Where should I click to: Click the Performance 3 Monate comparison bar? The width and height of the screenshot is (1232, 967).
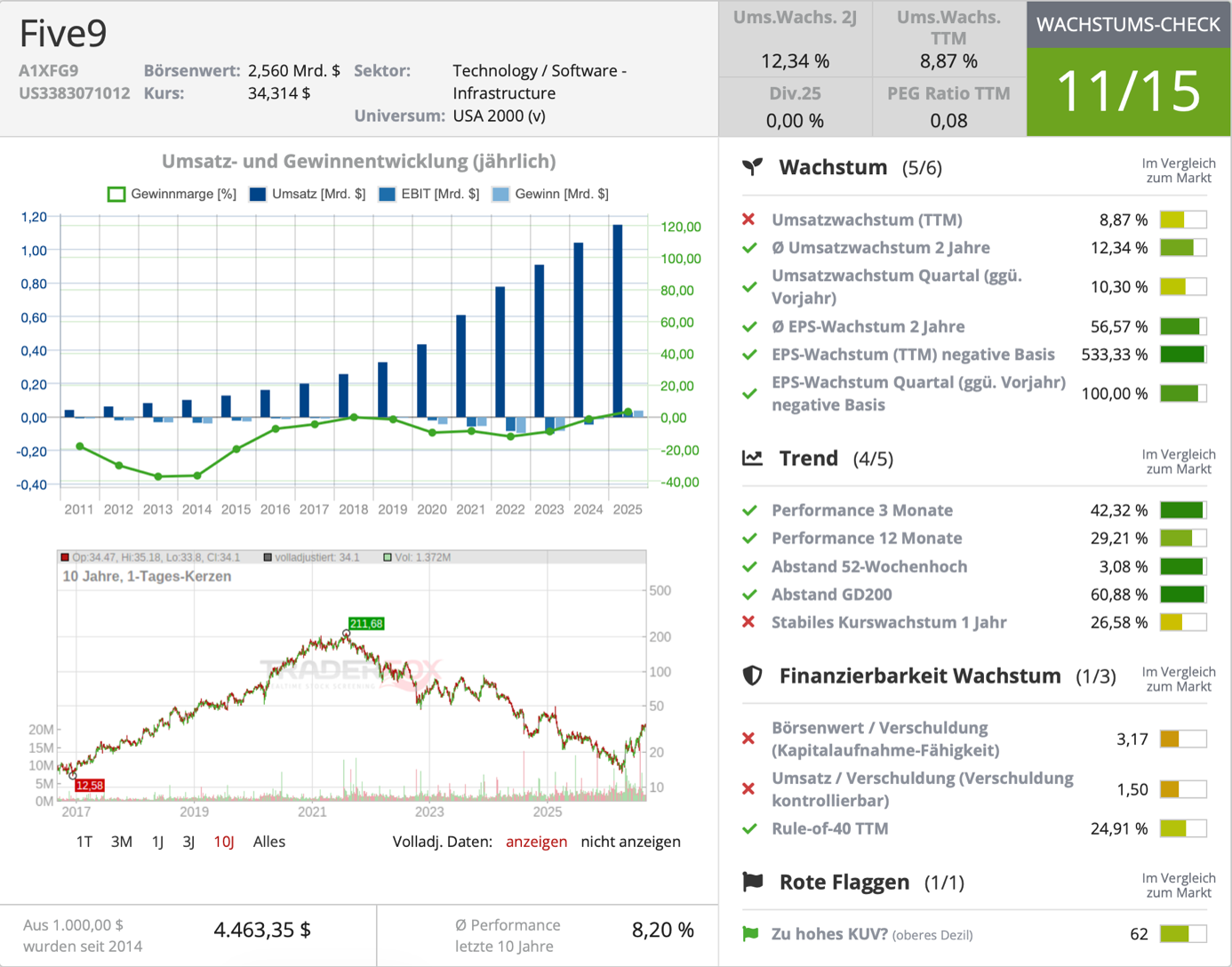(x=1183, y=510)
